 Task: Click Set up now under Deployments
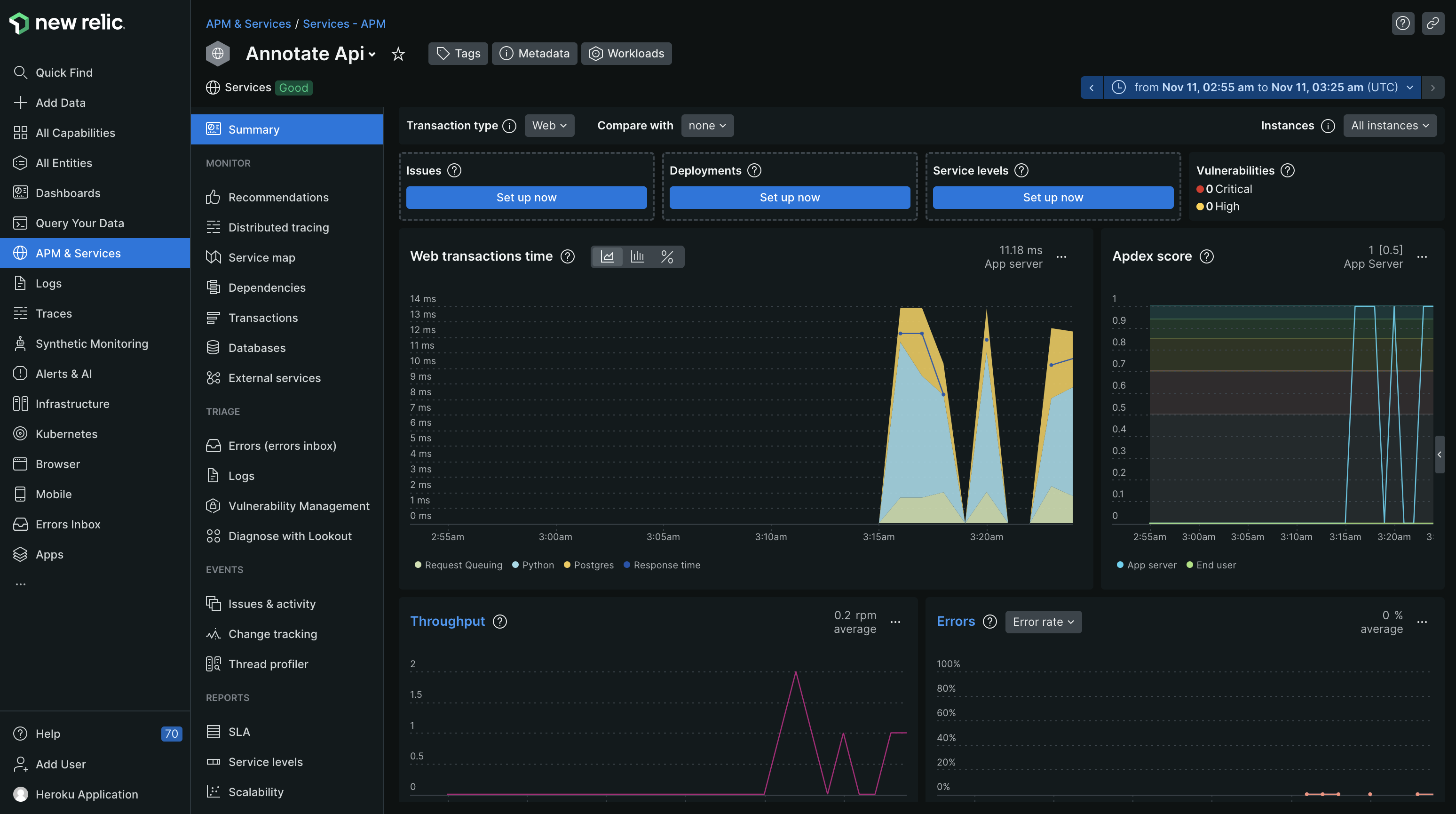(x=789, y=198)
